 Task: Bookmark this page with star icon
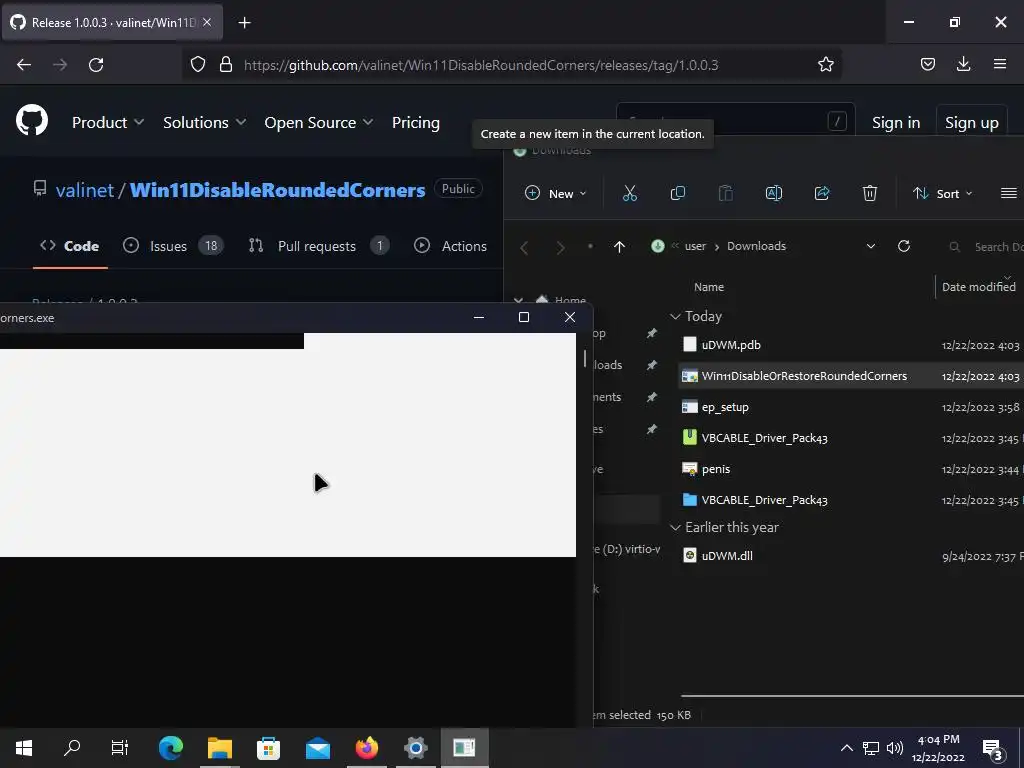pos(825,65)
